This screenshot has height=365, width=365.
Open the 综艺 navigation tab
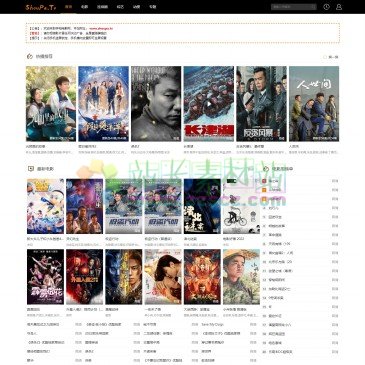(x=120, y=7)
